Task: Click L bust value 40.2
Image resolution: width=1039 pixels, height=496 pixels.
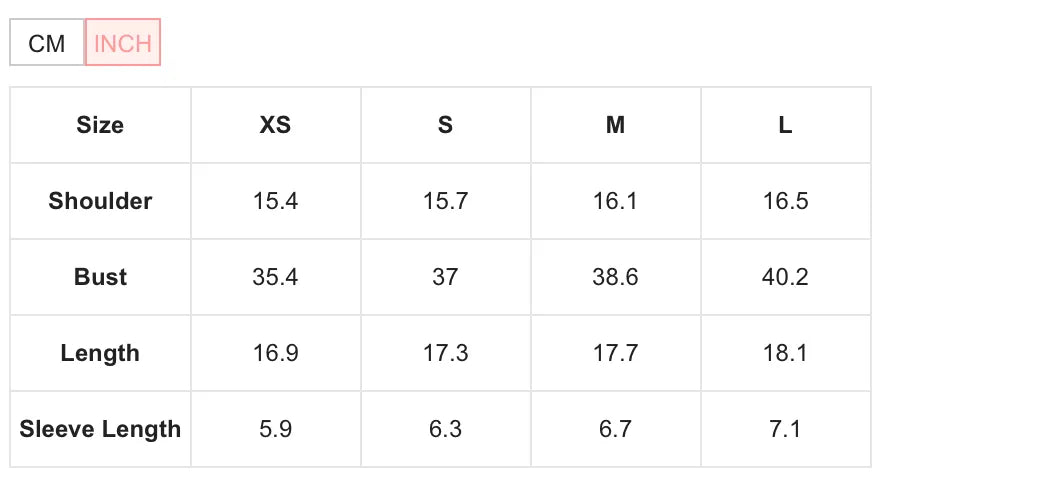Action: [785, 277]
